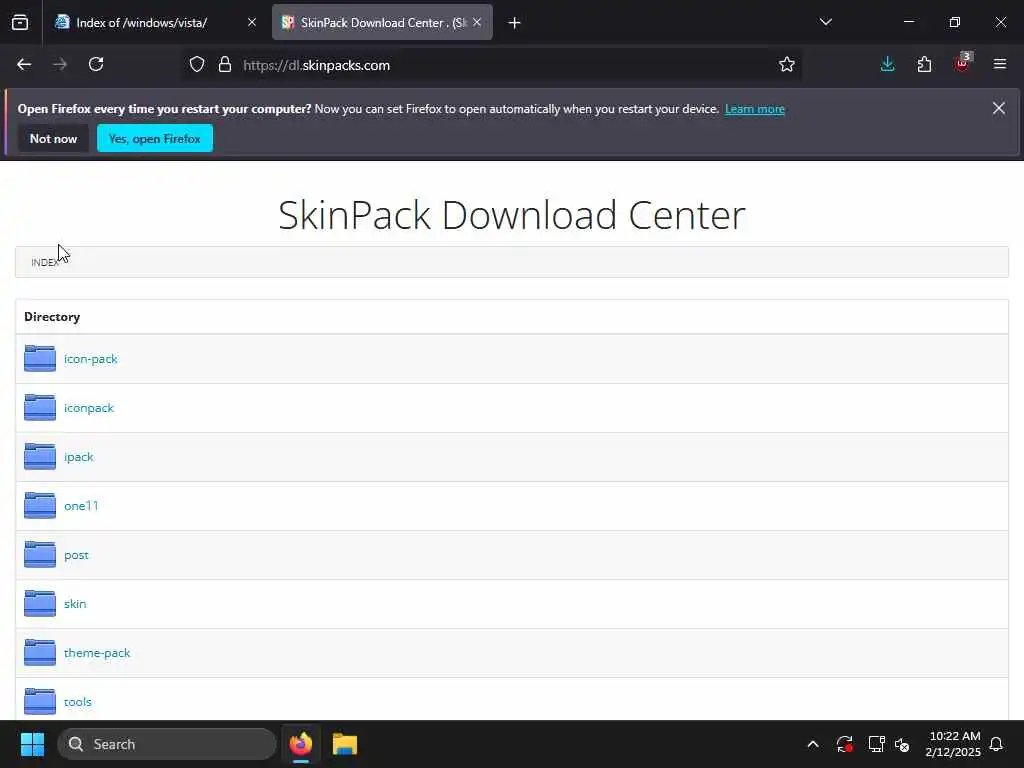1024x768 pixels.
Task: Open the Firefox View button at the top left
Action: point(20,23)
